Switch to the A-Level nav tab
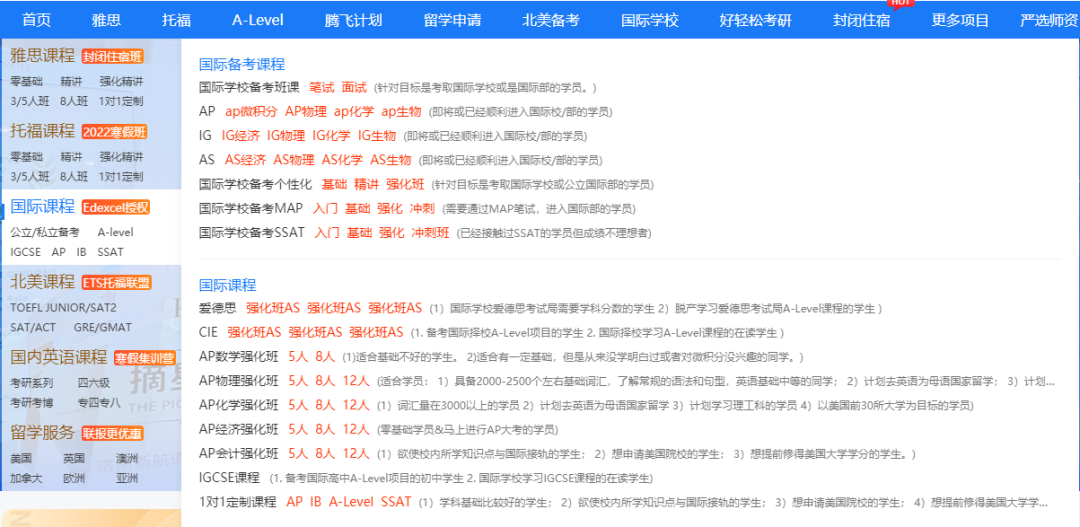 (257, 20)
